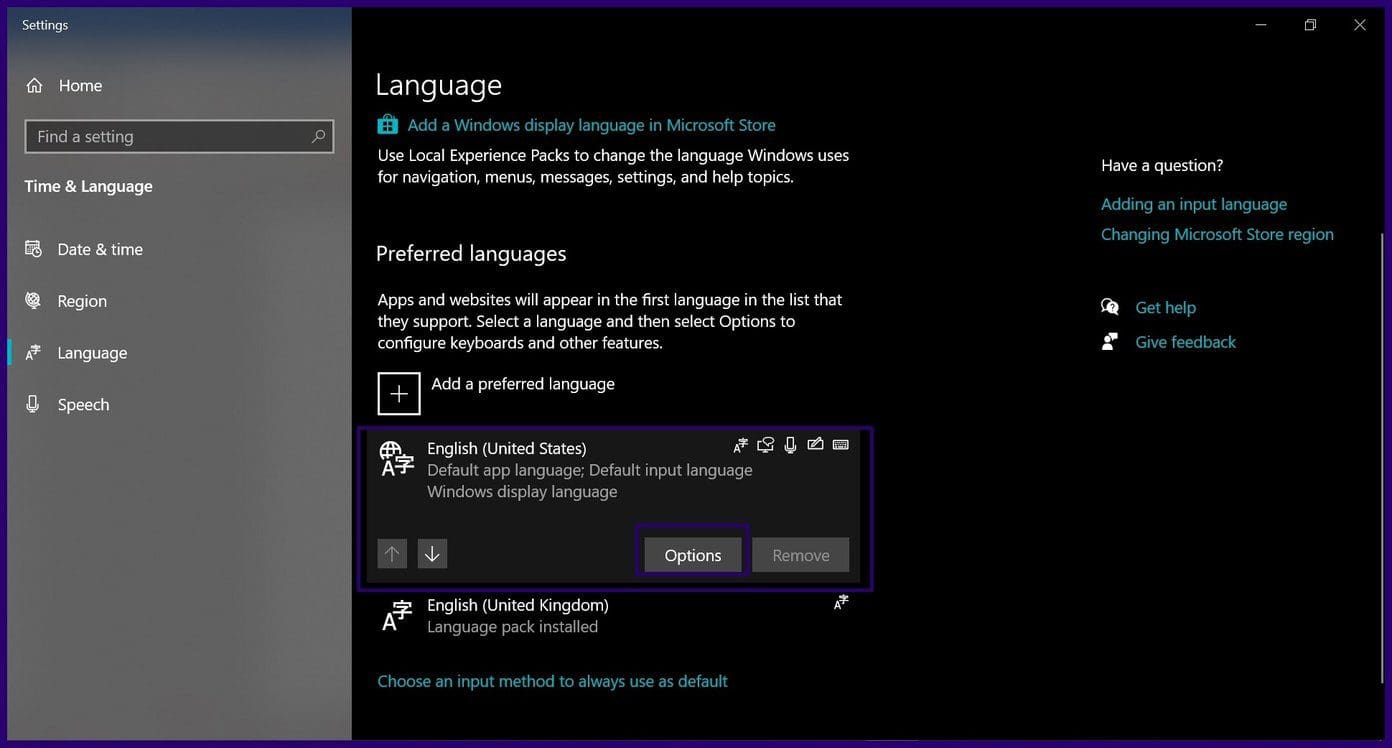Click speech recognition microphone icon on United States row

[790, 445]
